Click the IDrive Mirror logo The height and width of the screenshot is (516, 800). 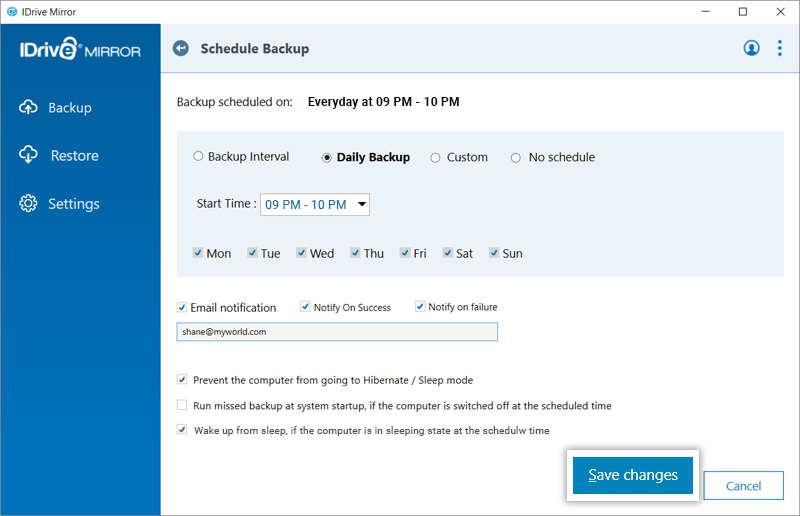[80, 49]
